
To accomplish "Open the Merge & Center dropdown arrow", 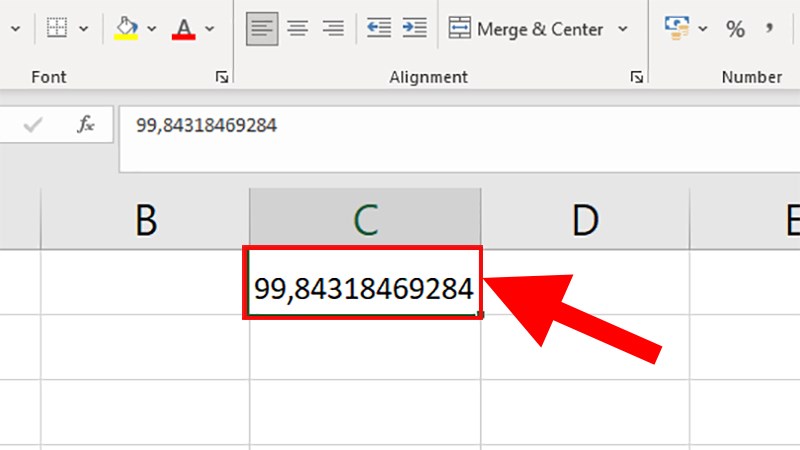I will [623, 29].
